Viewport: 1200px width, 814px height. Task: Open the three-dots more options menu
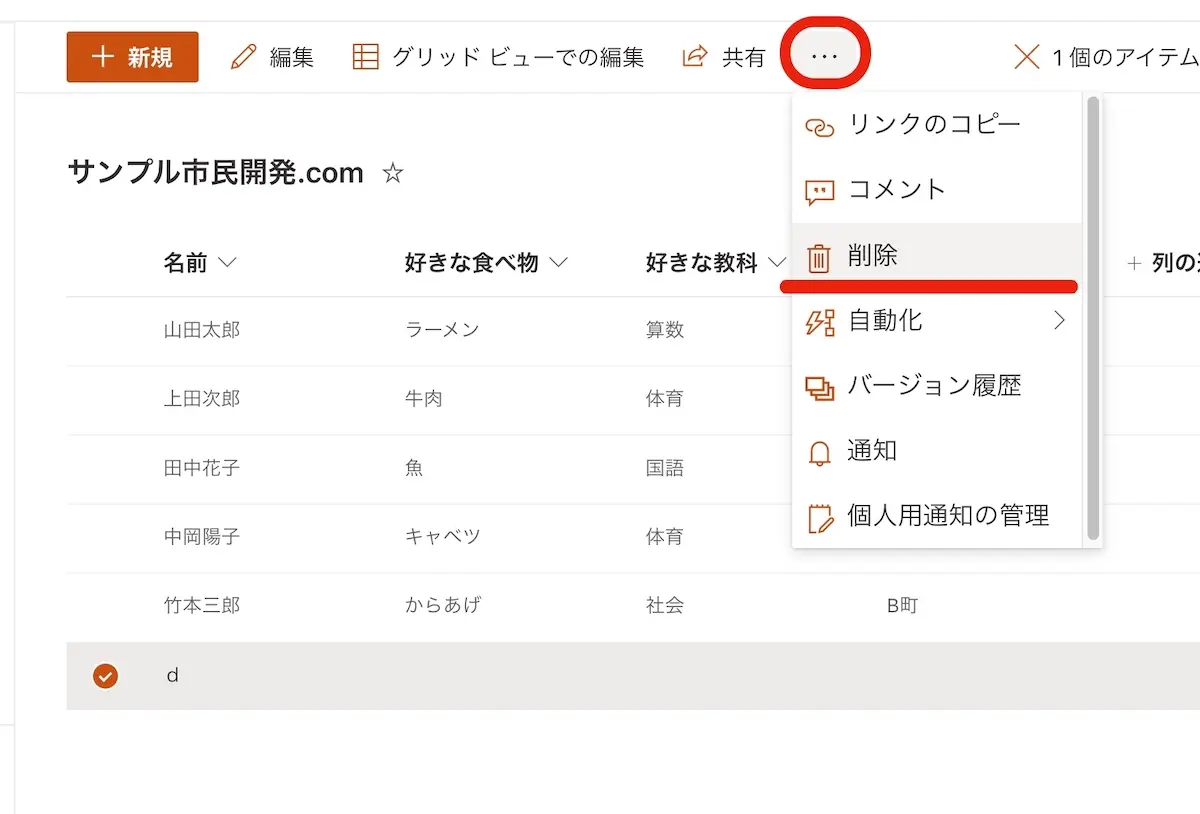[x=824, y=57]
